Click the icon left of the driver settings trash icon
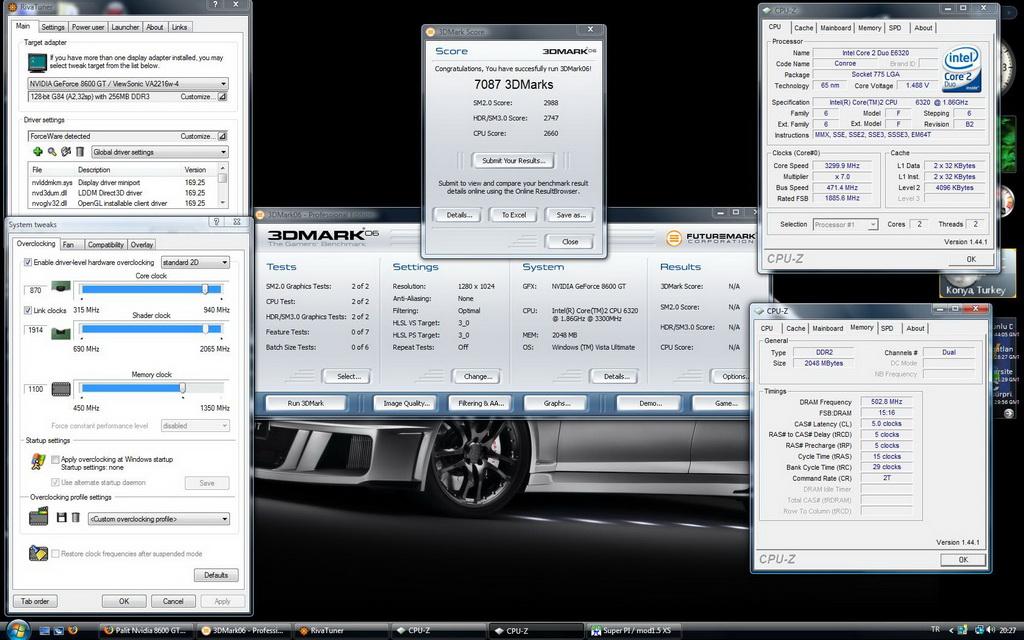 point(66,152)
